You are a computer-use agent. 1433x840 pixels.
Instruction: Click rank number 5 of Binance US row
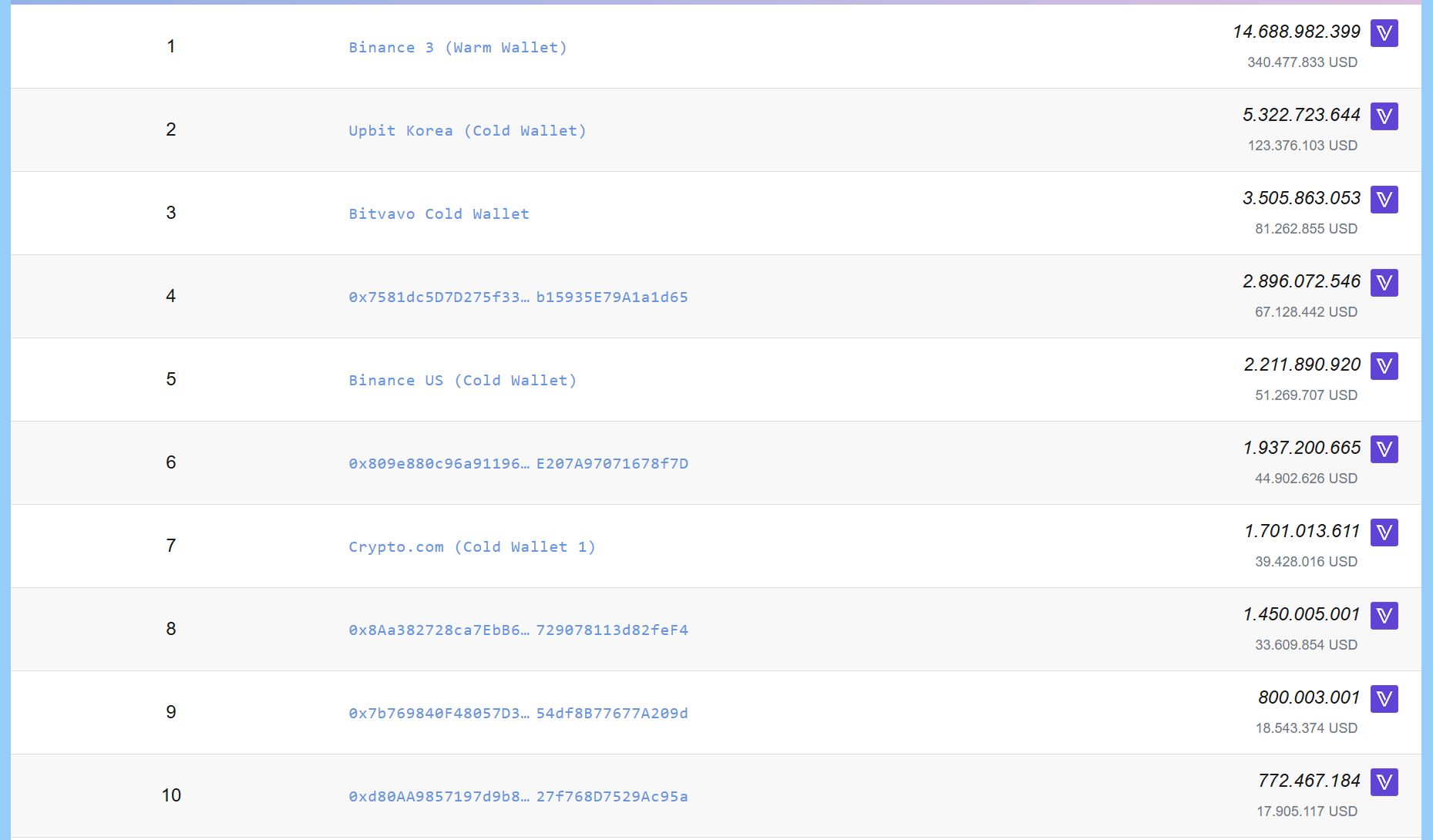coord(171,379)
